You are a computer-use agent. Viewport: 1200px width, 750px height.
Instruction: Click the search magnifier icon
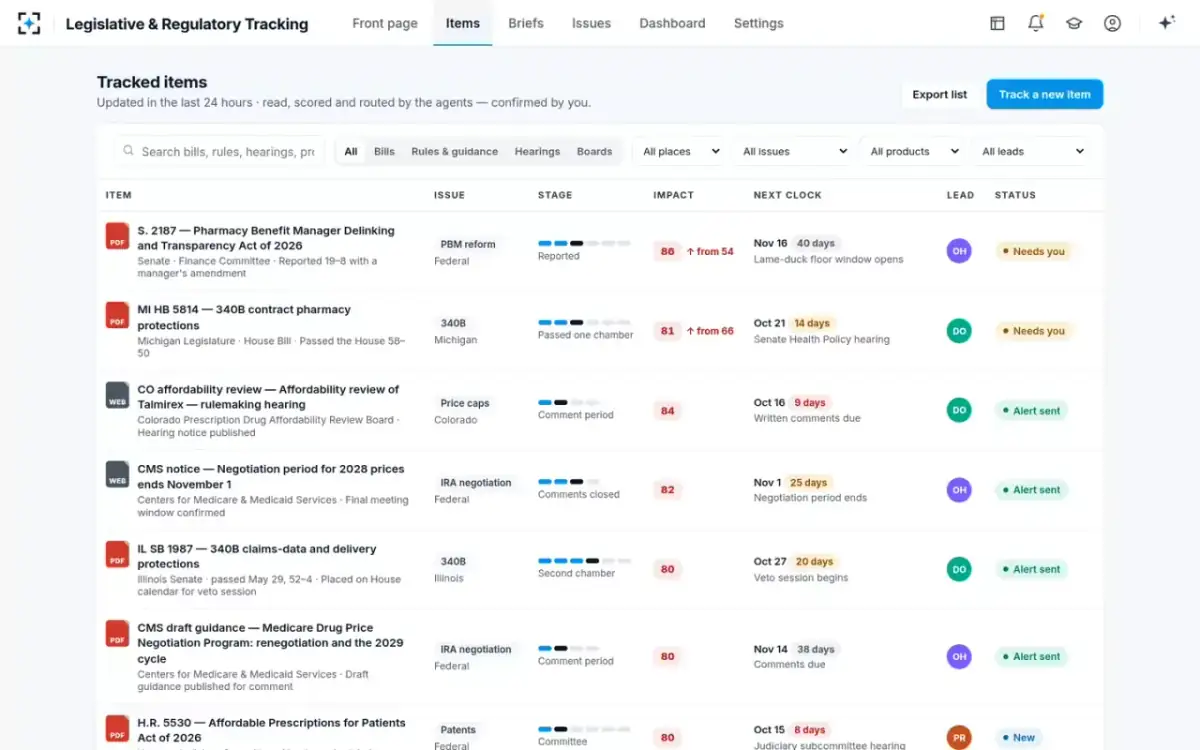[128, 151]
